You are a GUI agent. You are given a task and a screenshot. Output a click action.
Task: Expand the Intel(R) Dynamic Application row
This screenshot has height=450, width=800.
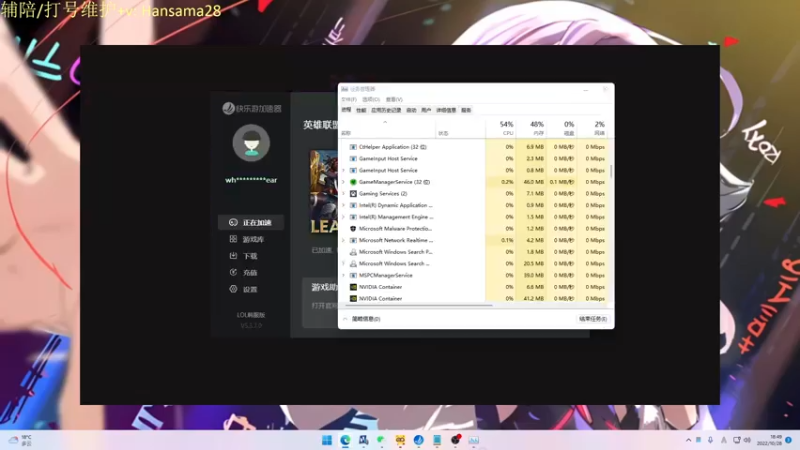(x=344, y=206)
